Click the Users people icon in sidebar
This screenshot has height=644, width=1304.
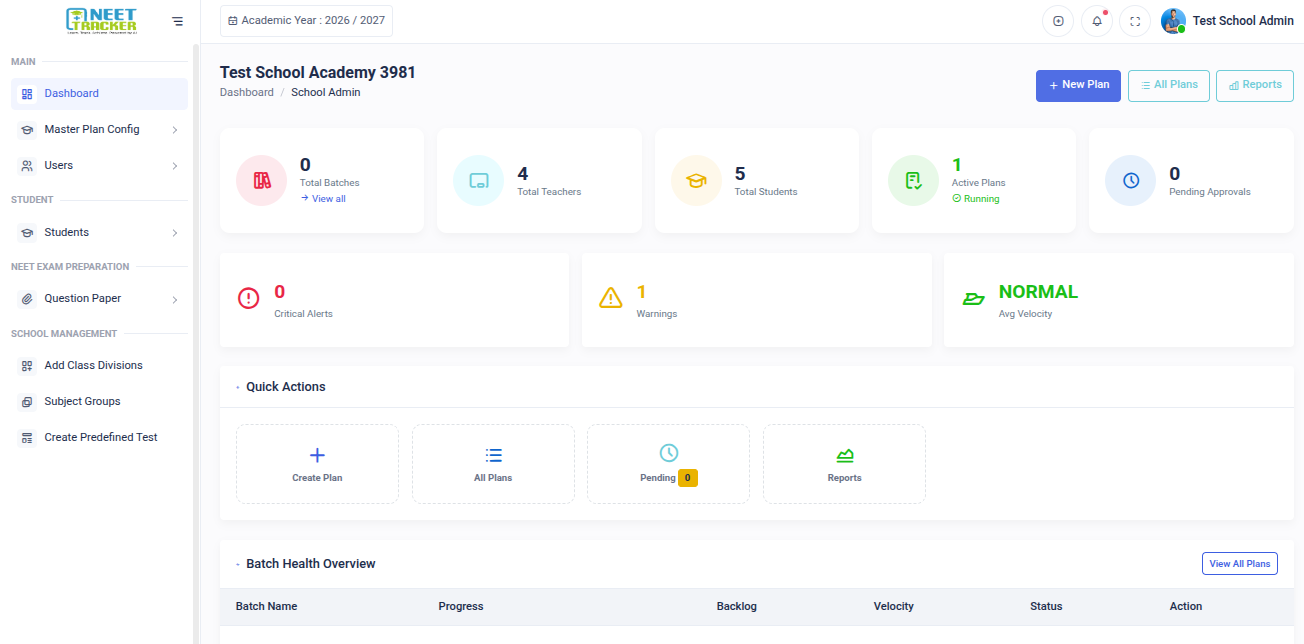pos(27,166)
